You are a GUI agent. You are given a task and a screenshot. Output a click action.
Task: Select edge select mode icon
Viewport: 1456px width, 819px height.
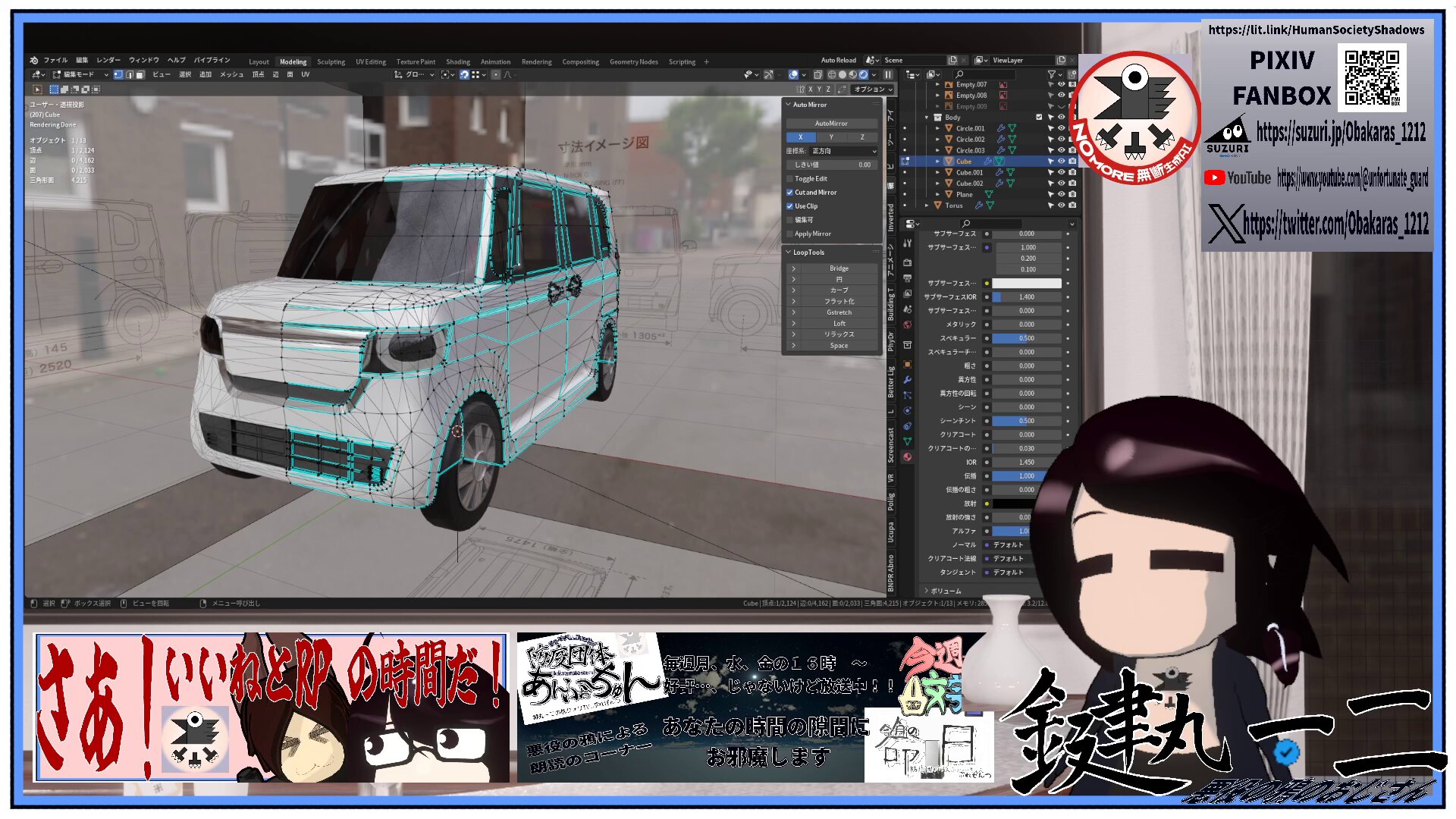coord(129,74)
